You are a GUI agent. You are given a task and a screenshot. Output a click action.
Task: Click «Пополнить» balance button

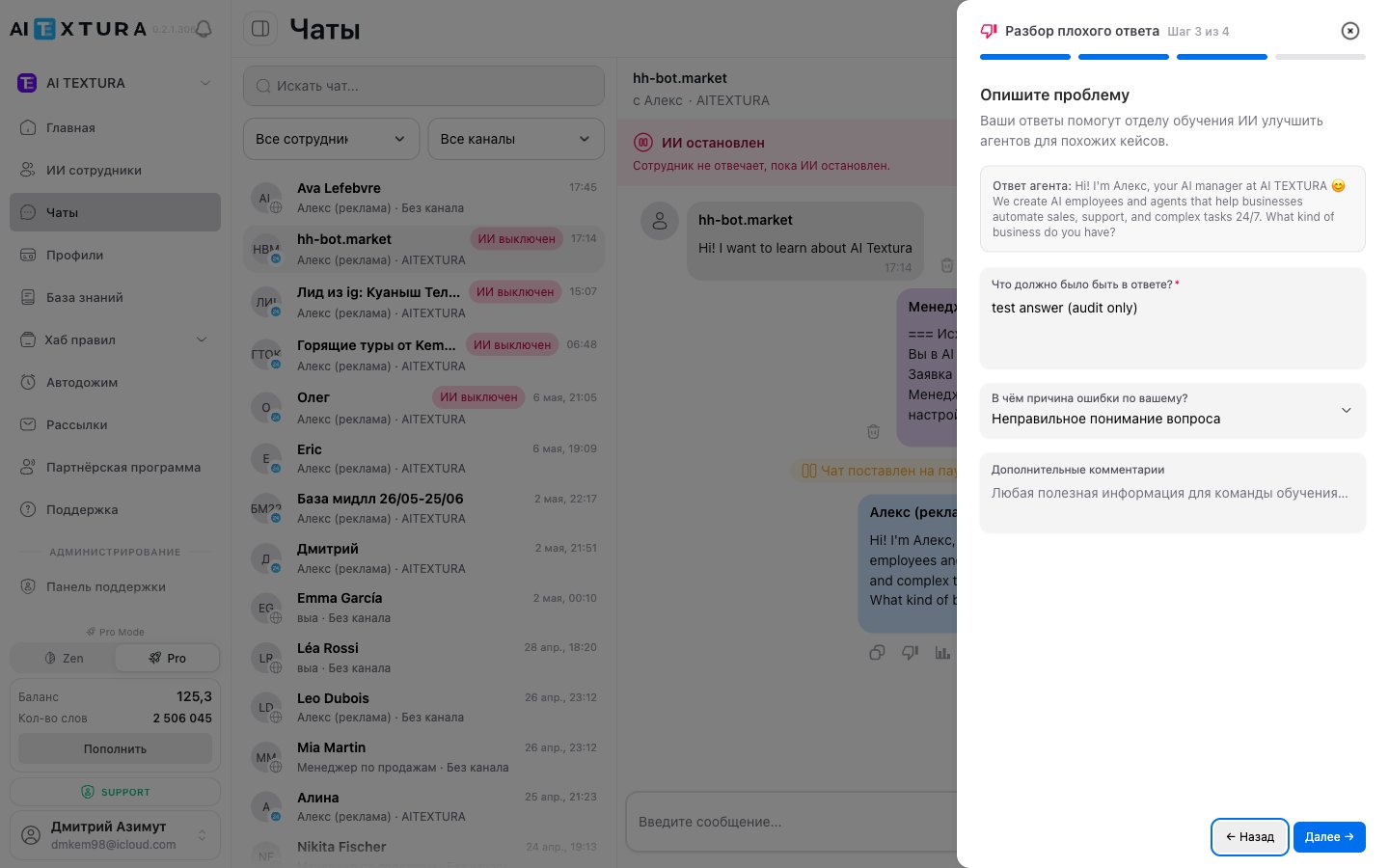pos(116,748)
